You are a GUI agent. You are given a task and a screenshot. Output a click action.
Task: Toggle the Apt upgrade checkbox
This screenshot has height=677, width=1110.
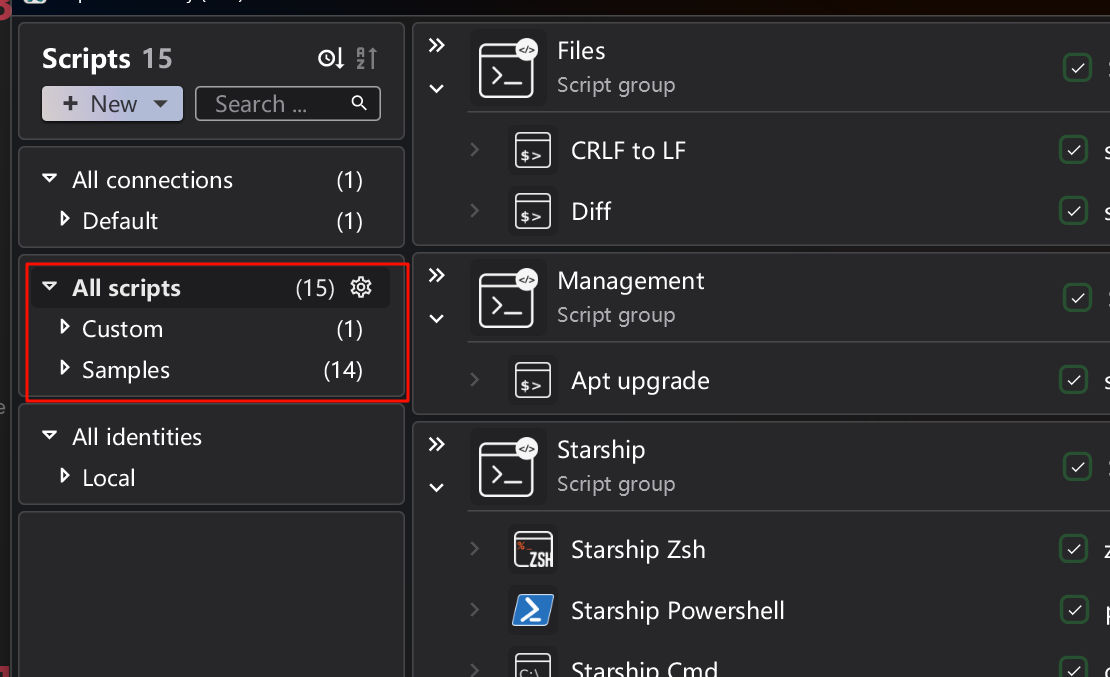click(1073, 380)
